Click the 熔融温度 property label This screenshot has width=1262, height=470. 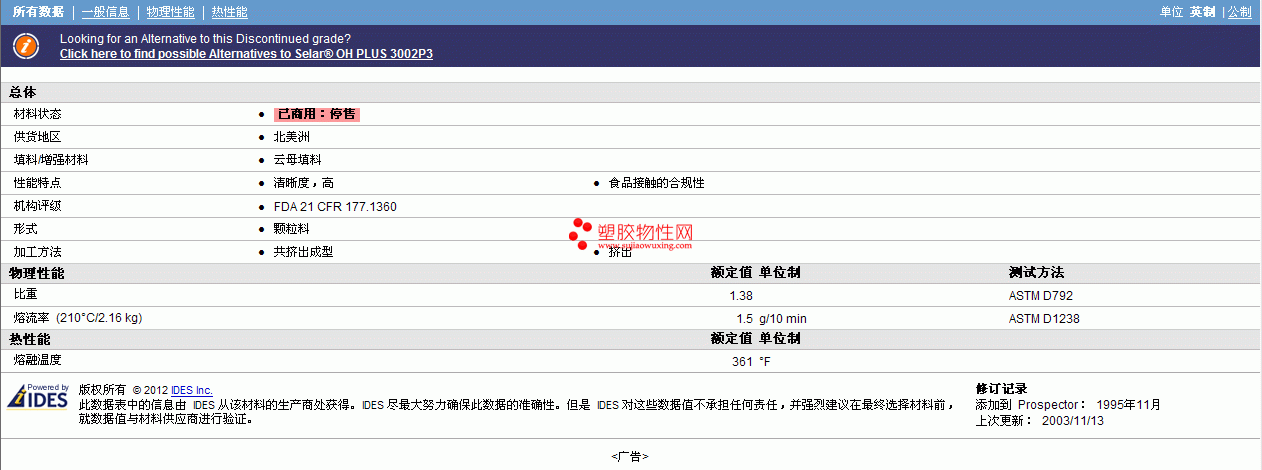[x=37, y=360]
